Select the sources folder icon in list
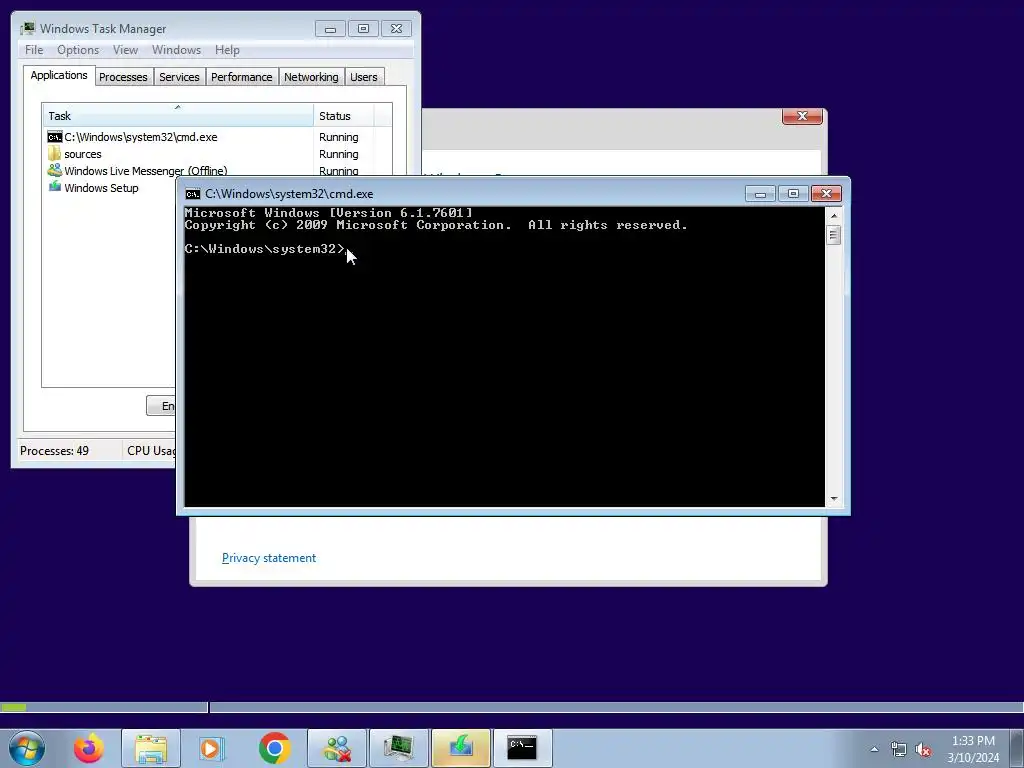 pyautogui.click(x=55, y=154)
